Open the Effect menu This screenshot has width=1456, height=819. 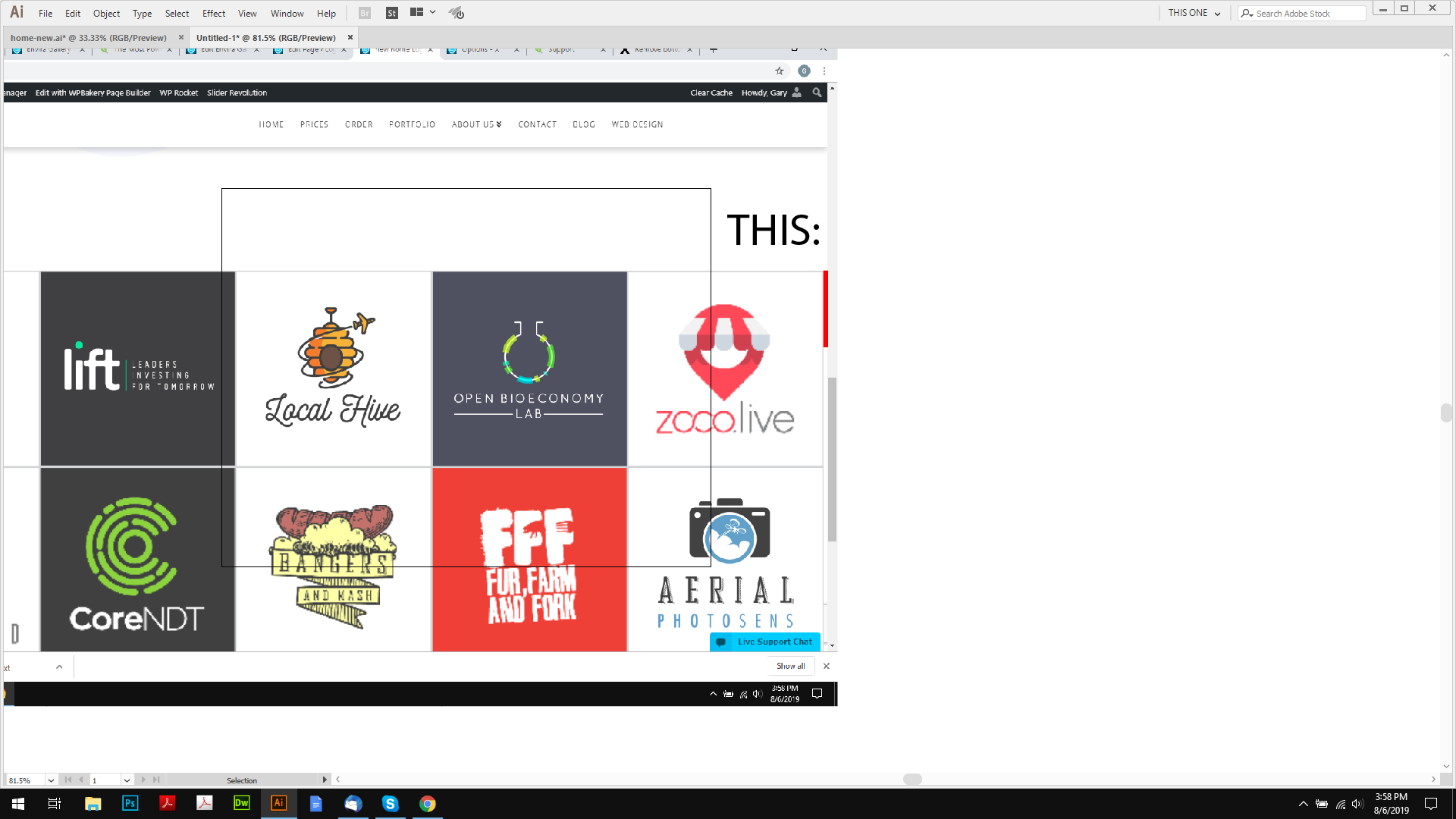click(213, 13)
